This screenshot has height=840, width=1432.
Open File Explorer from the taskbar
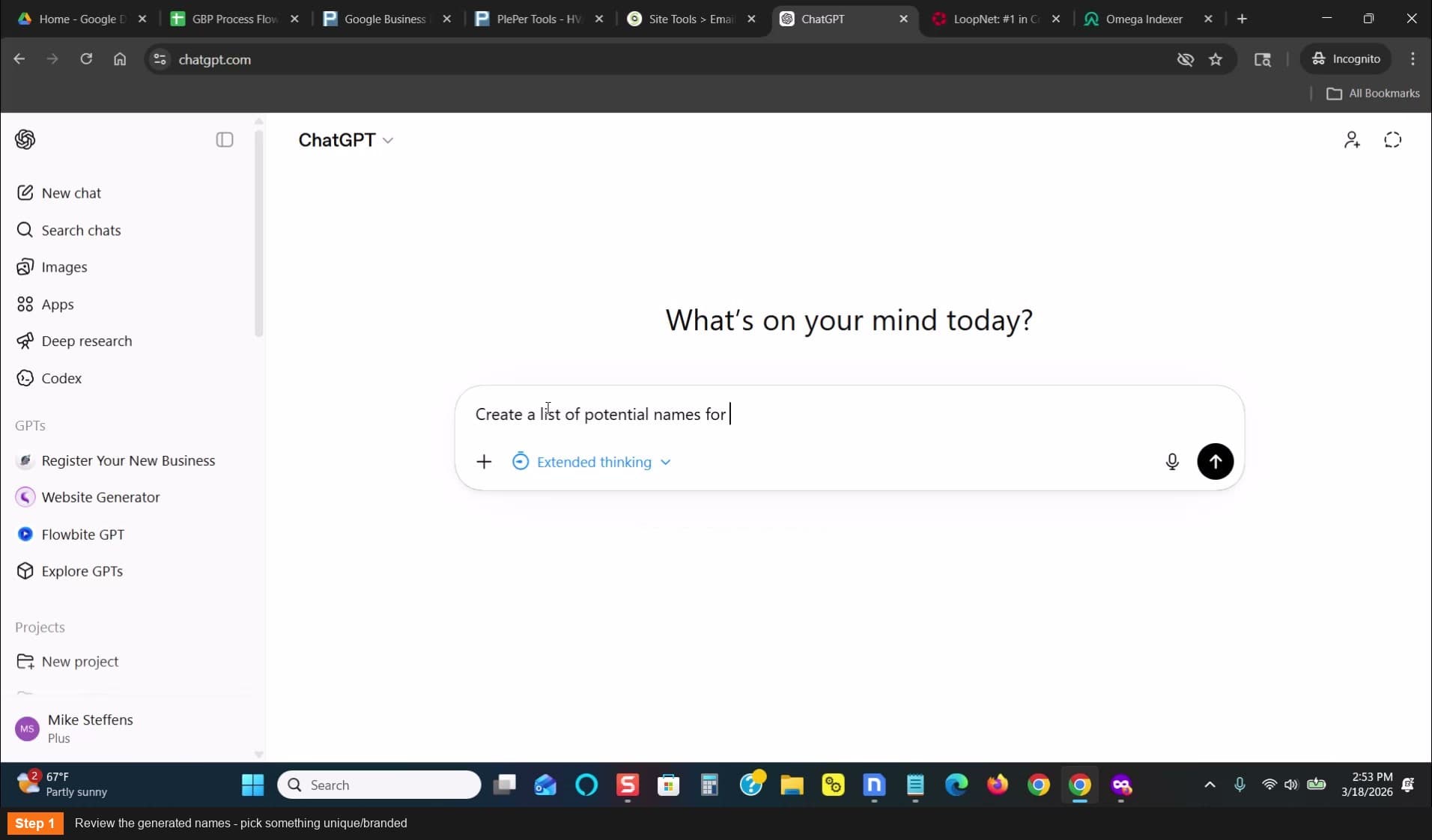pyautogui.click(x=792, y=785)
